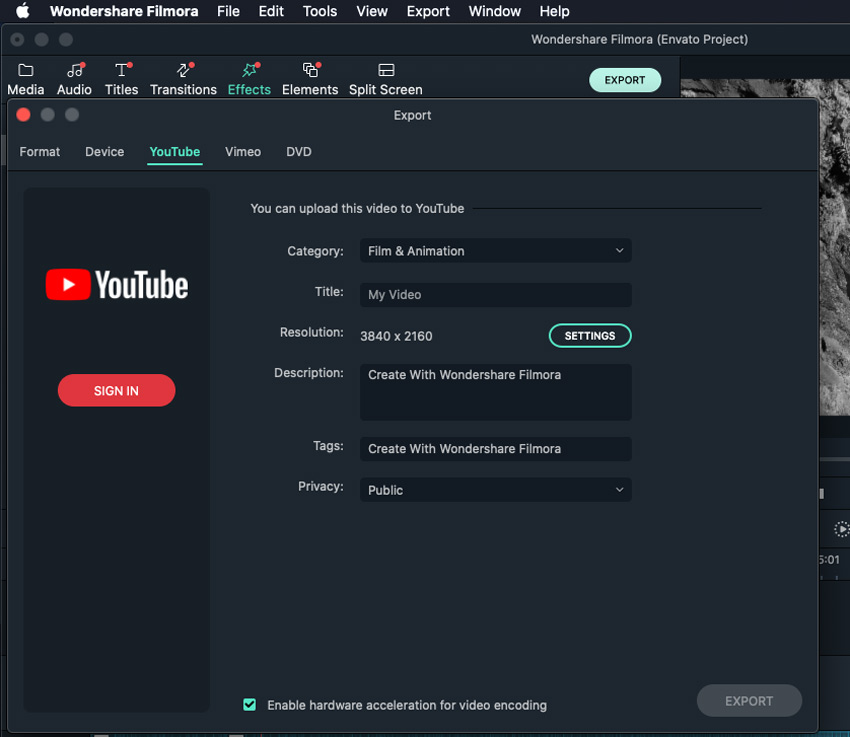The height and width of the screenshot is (737, 850).
Task: Open the Wondershare Filmora app menu
Action: pyautogui.click(x=124, y=11)
